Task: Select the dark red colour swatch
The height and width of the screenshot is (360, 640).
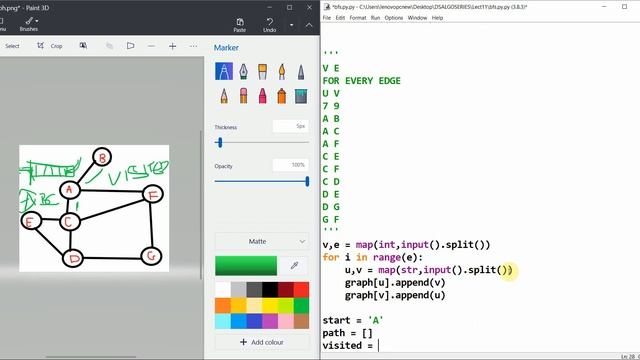Action: 285,290
